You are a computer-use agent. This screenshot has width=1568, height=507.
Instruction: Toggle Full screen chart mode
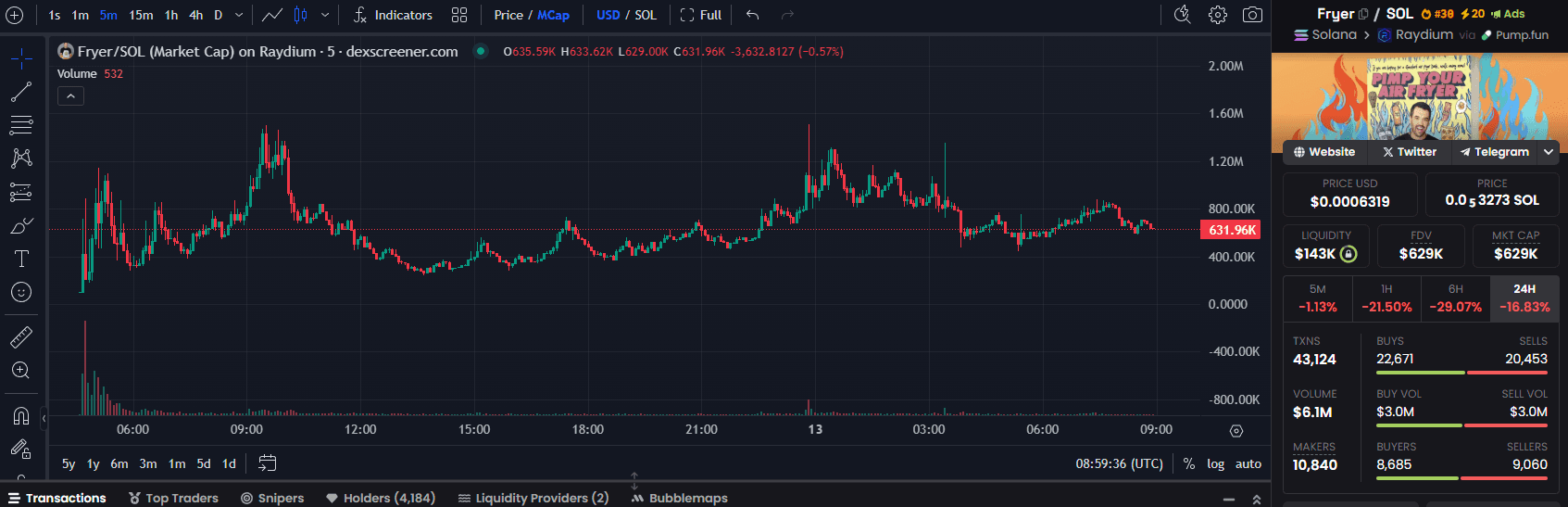701,15
